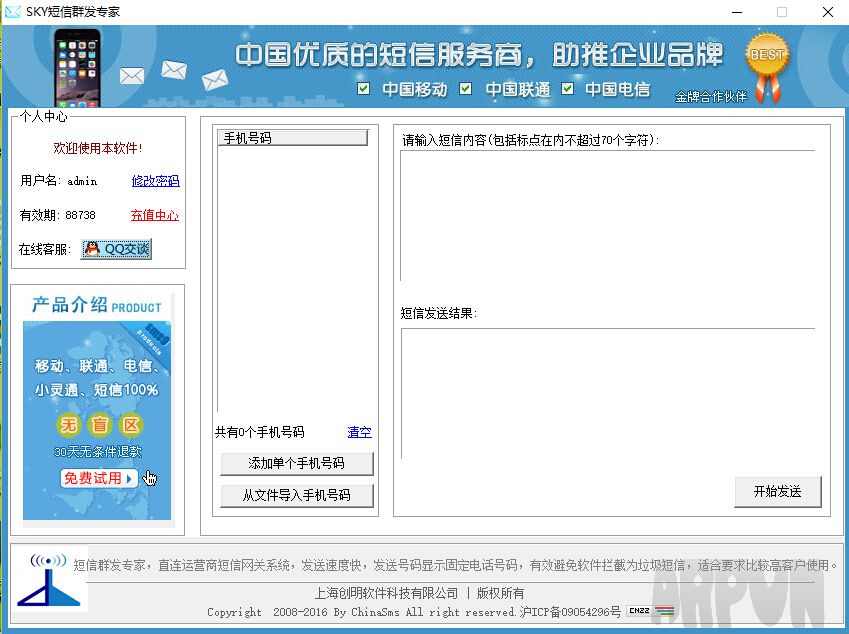
Task: Click the BEST gold medal badge
Action: click(x=767, y=68)
